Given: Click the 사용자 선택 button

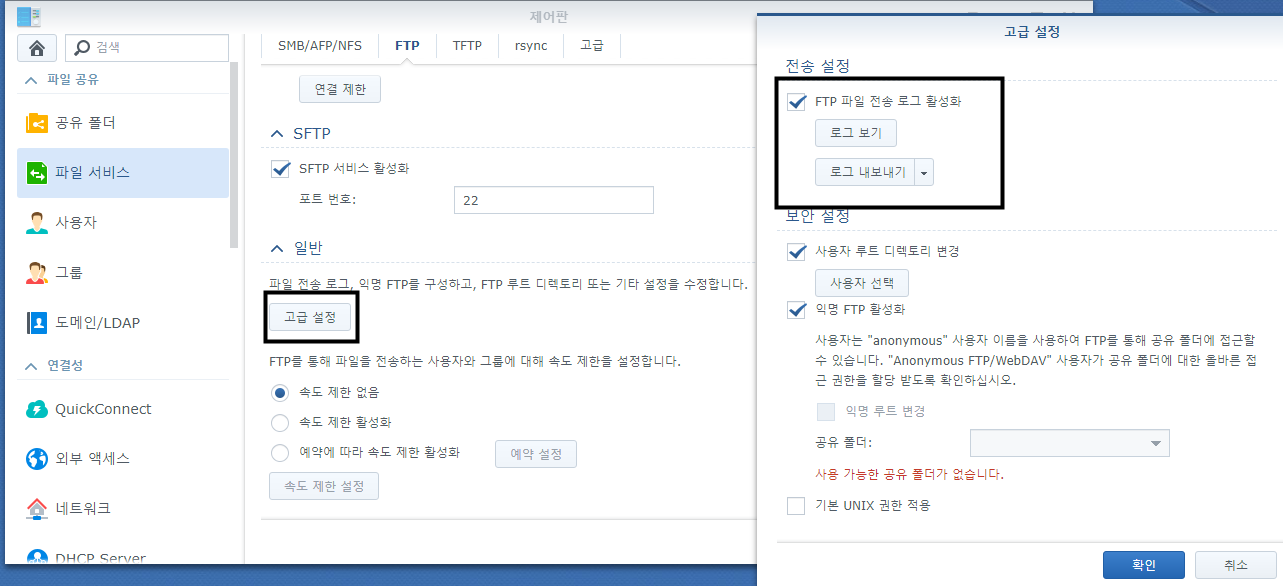Looking at the screenshot, I should pyautogui.click(x=862, y=283).
